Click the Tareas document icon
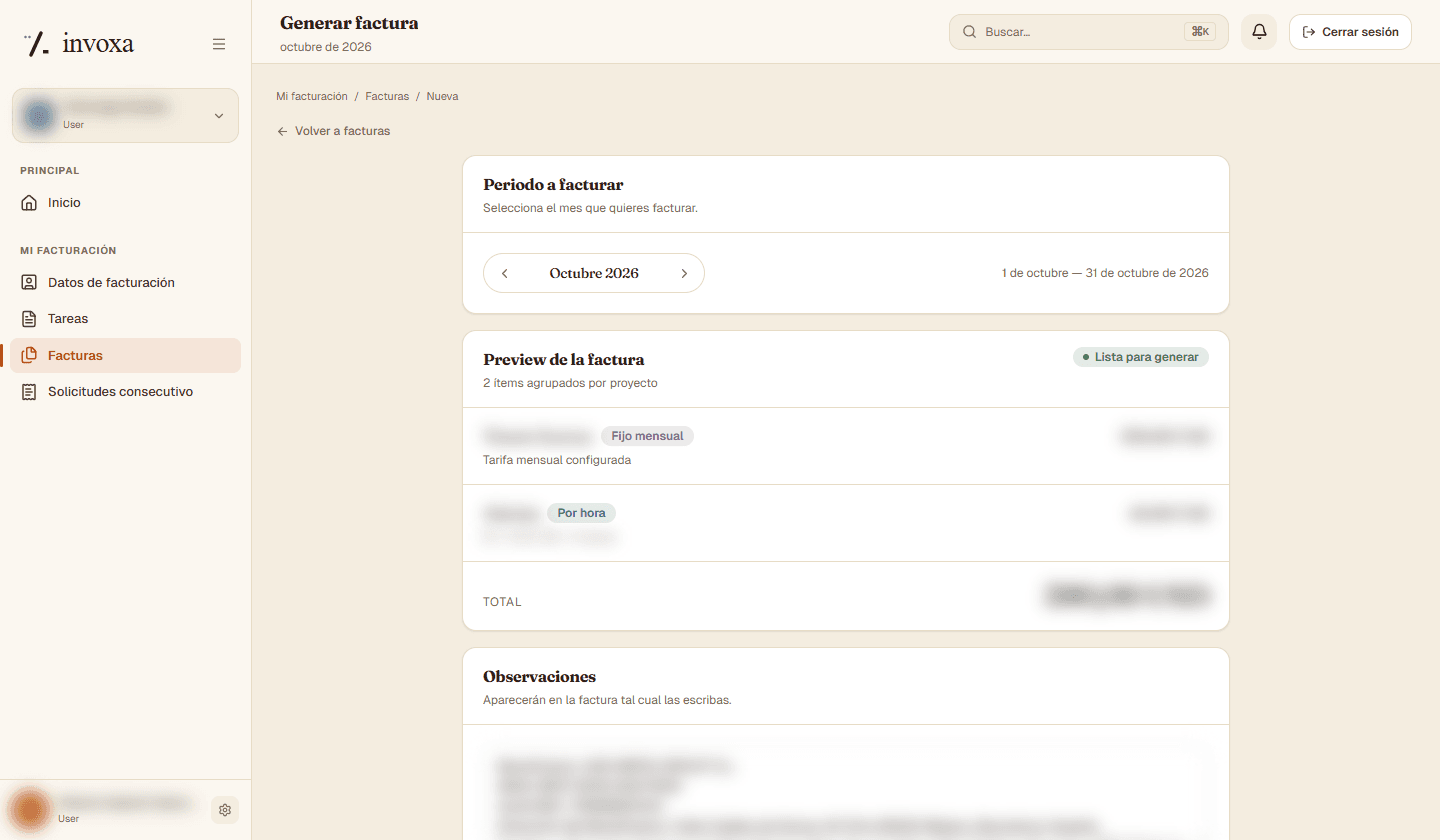 pos(29,319)
